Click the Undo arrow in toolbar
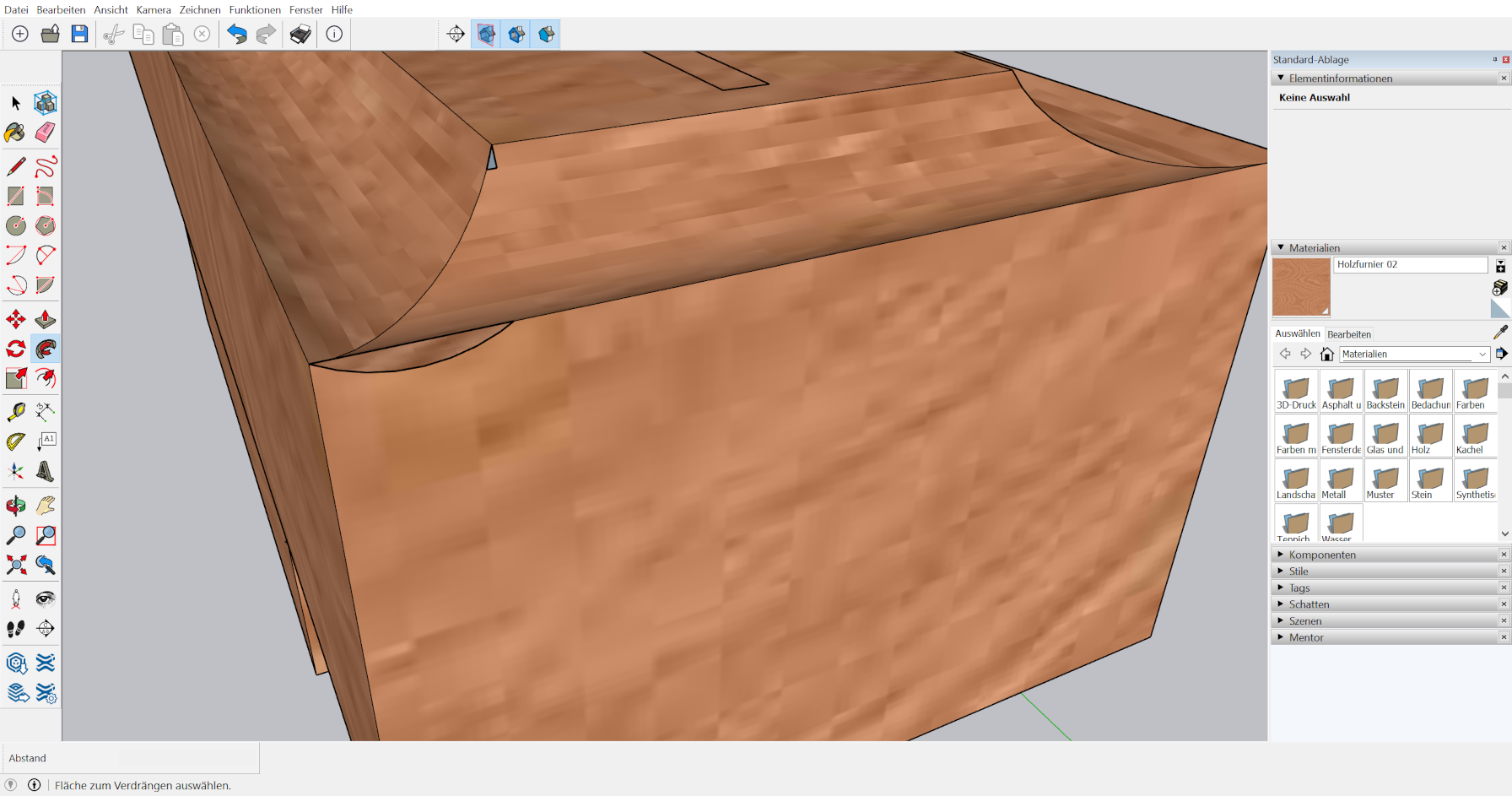This screenshot has height=796, width=1512. 237,34
